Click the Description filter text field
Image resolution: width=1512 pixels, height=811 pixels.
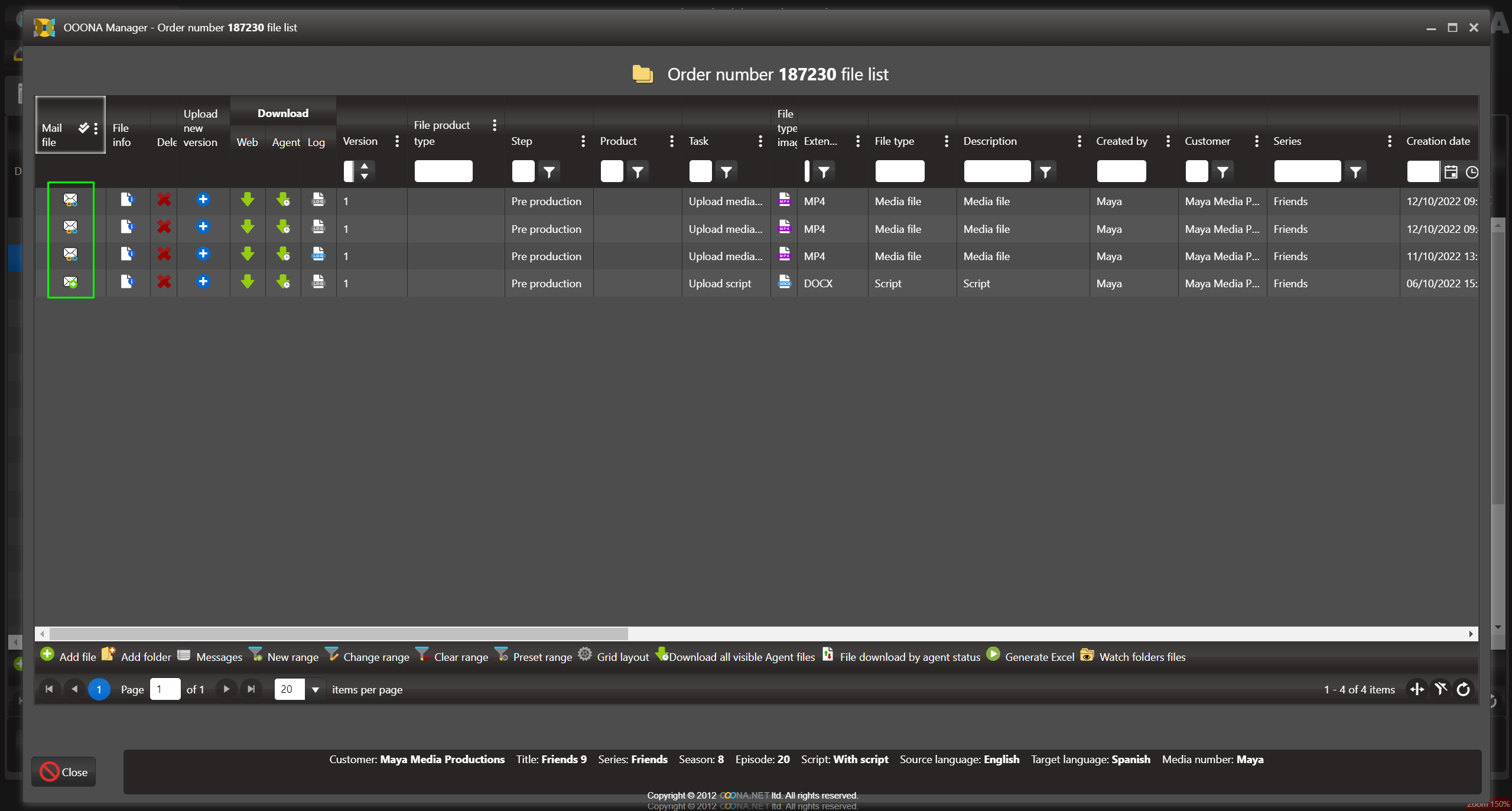pyautogui.click(x=997, y=171)
